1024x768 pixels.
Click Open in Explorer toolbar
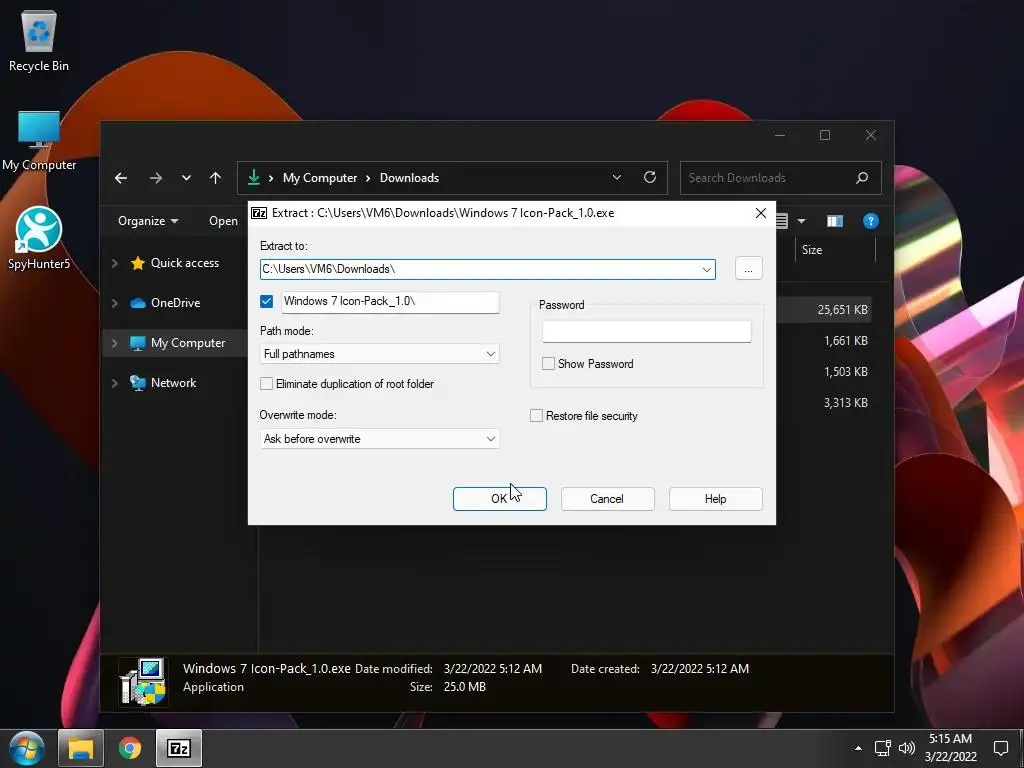[223, 221]
